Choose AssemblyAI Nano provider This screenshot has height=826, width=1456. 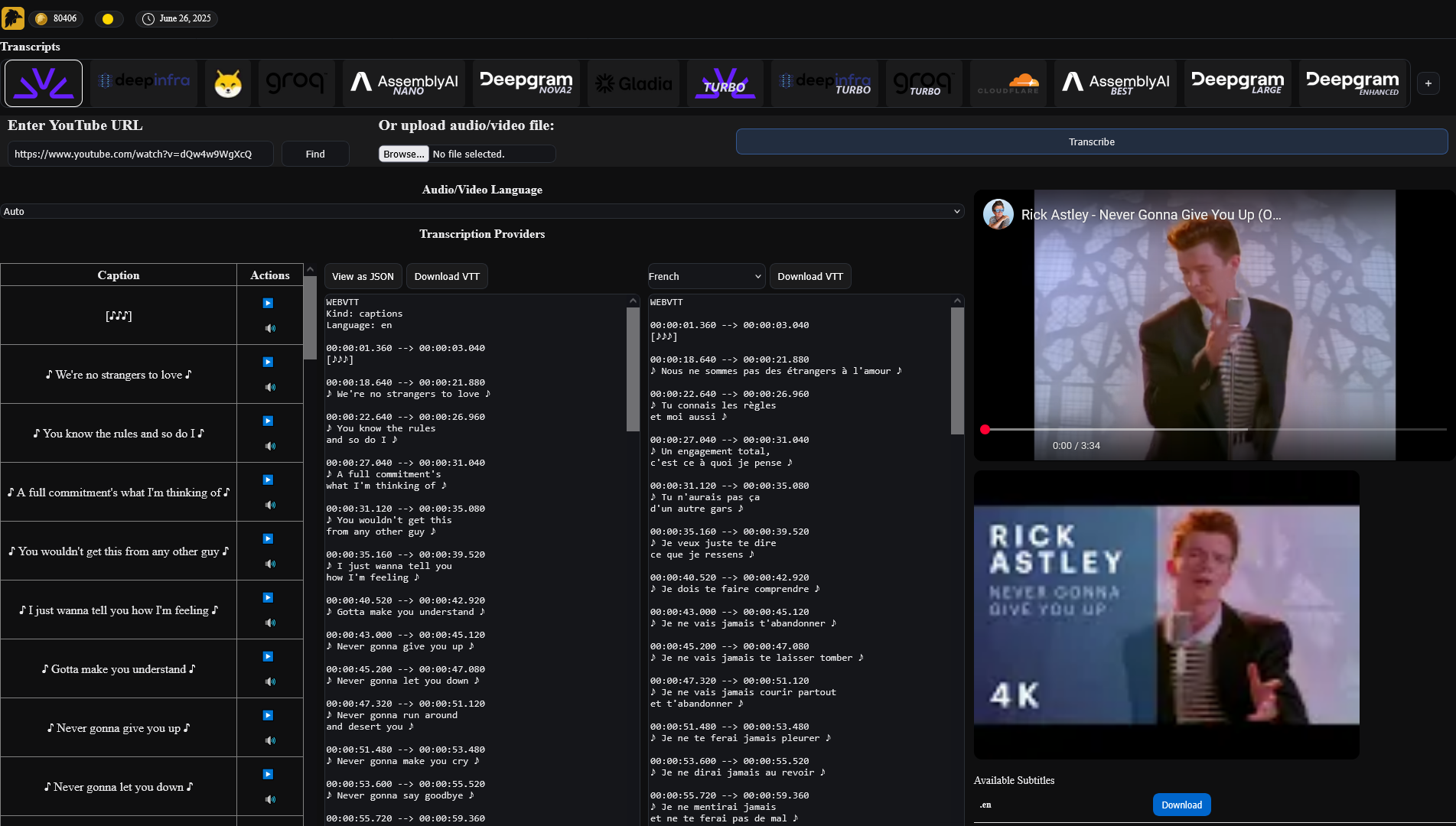[x=404, y=83]
